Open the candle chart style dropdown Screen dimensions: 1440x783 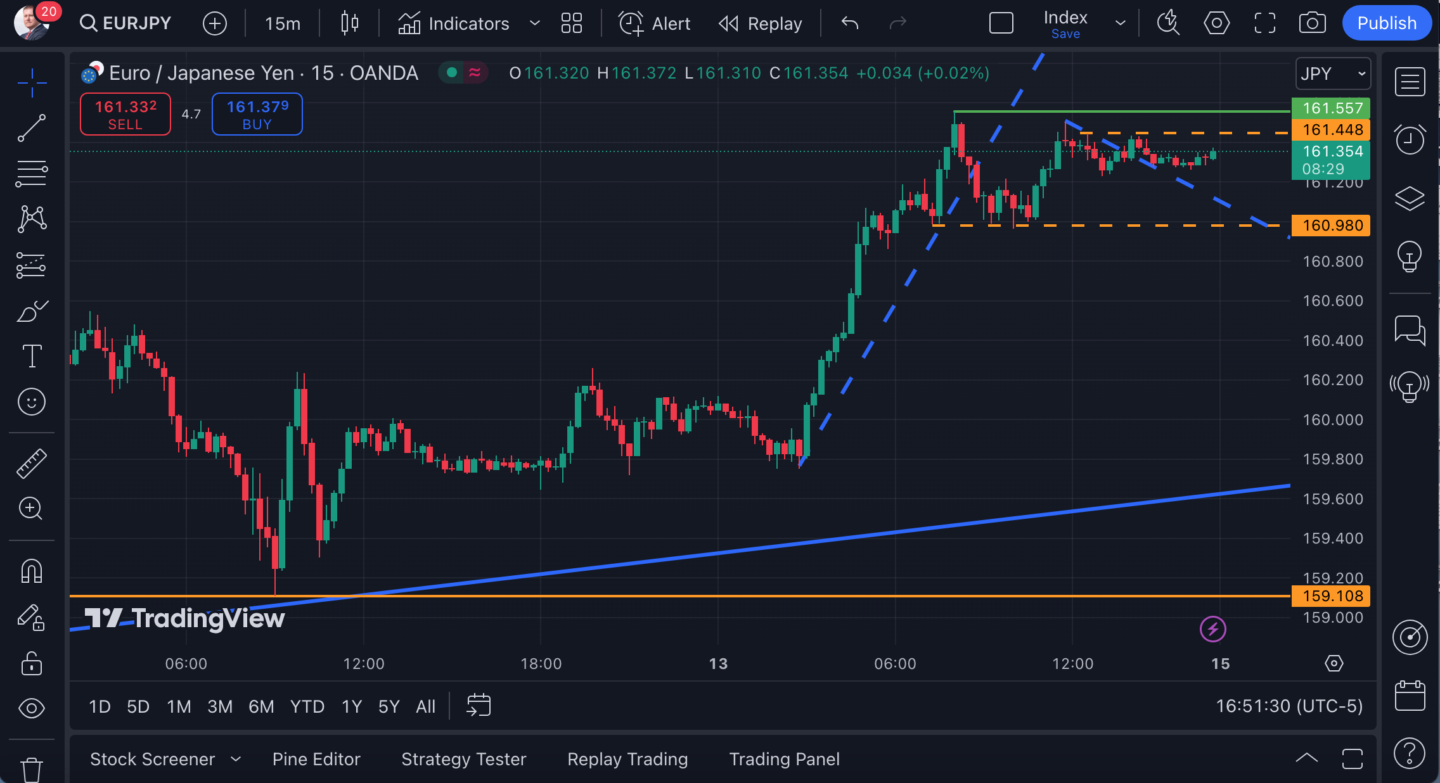349,23
